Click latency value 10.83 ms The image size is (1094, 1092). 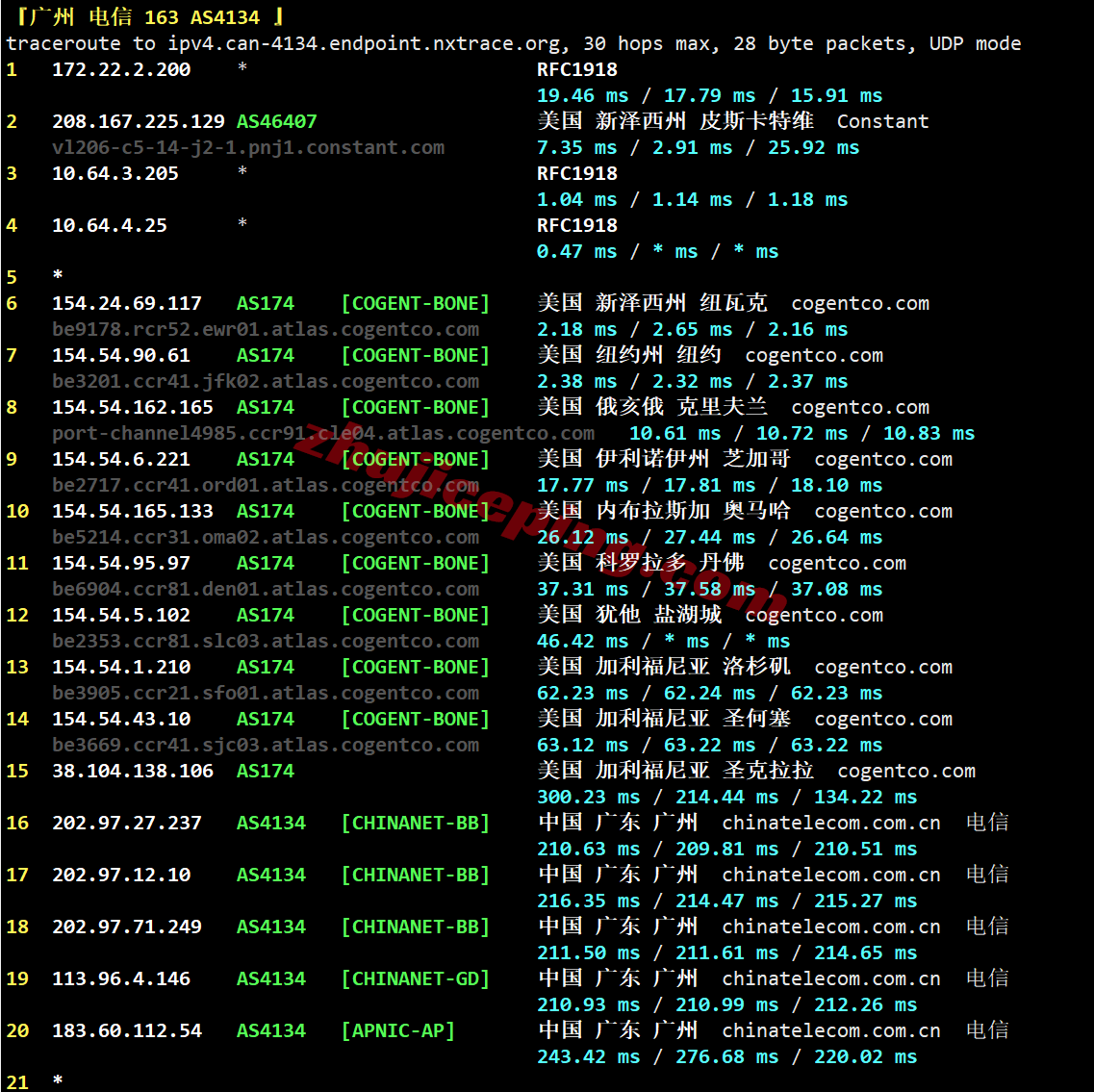pos(929,433)
